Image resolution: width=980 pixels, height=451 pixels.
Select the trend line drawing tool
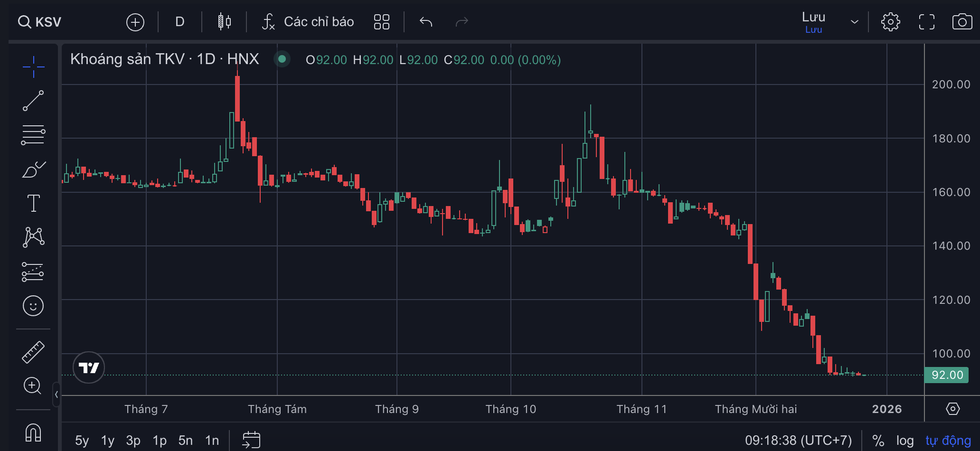[33, 99]
